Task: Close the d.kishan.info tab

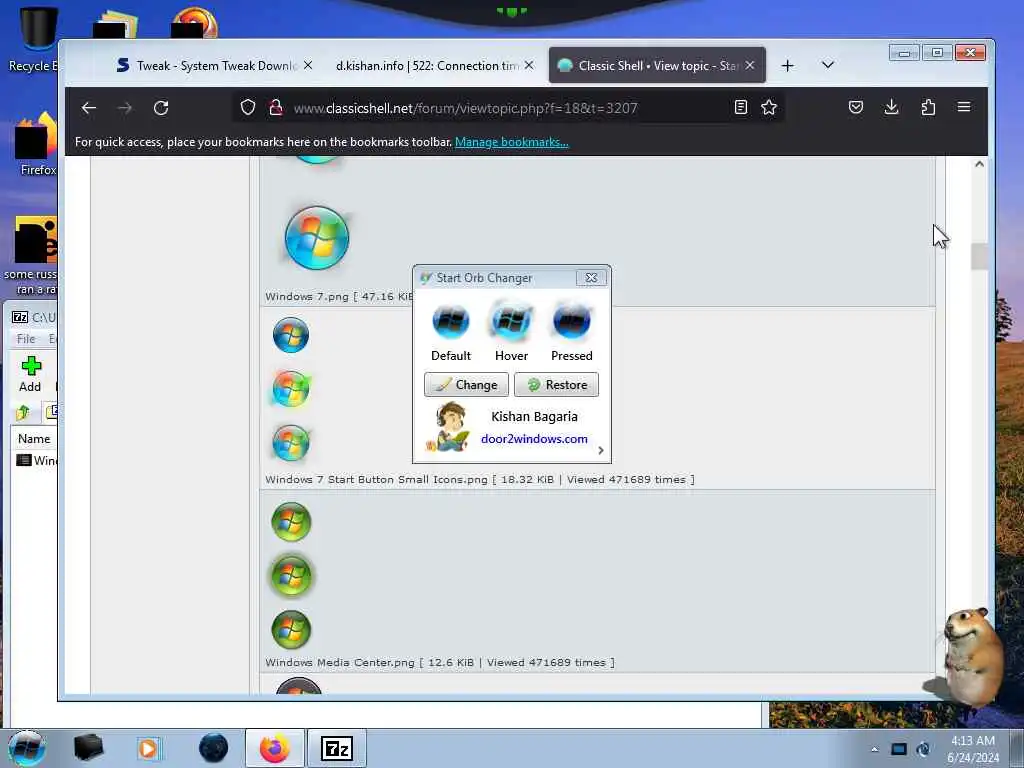Action: coord(529,65)
